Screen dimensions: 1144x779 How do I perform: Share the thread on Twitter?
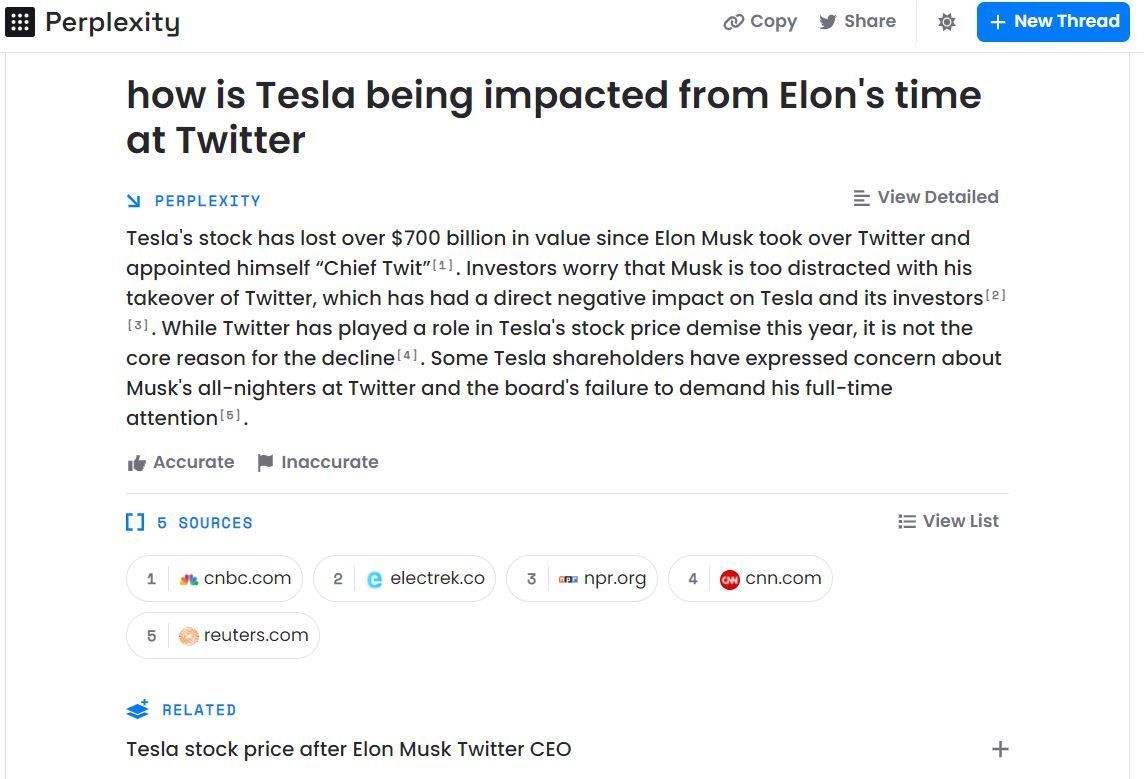coord(857,22)
